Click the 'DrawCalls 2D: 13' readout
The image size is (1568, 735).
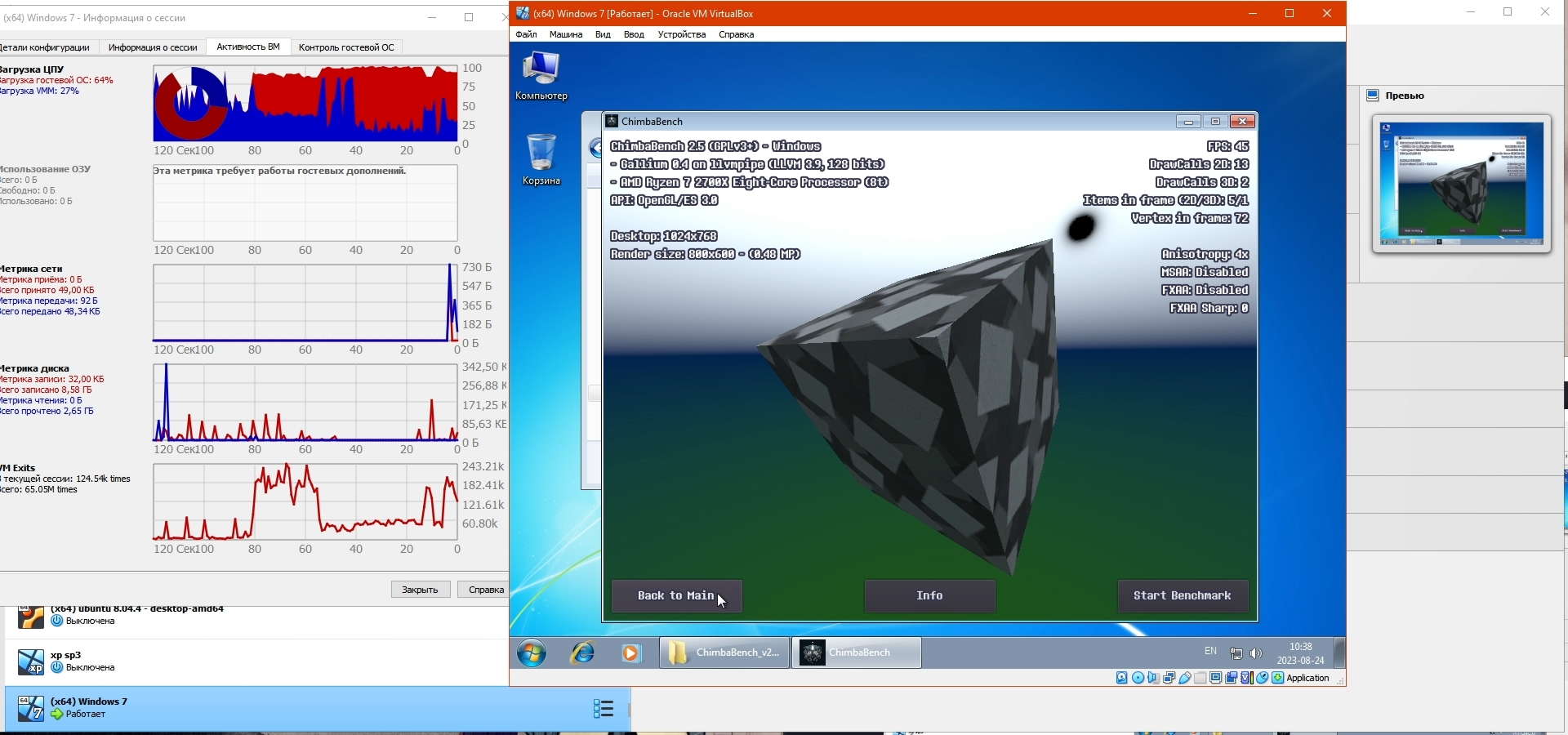[1199, 164]
